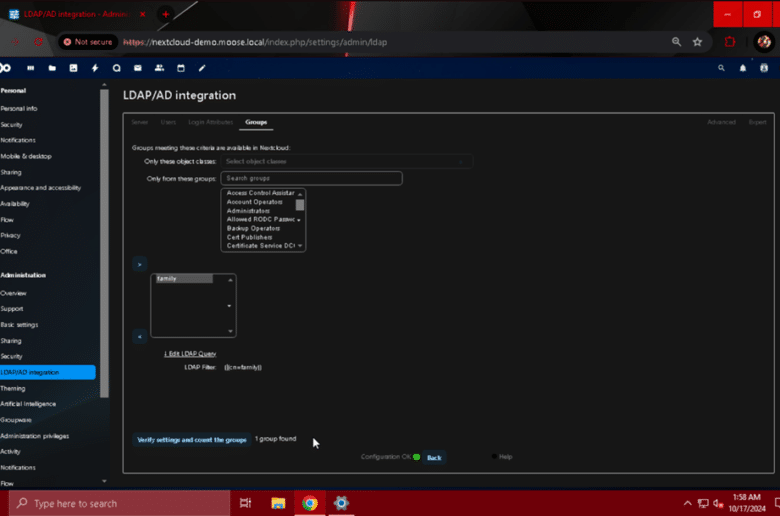Open the Dashboard app icon
The height and width of the screenshot is (516, 780).
coord(30,68)
